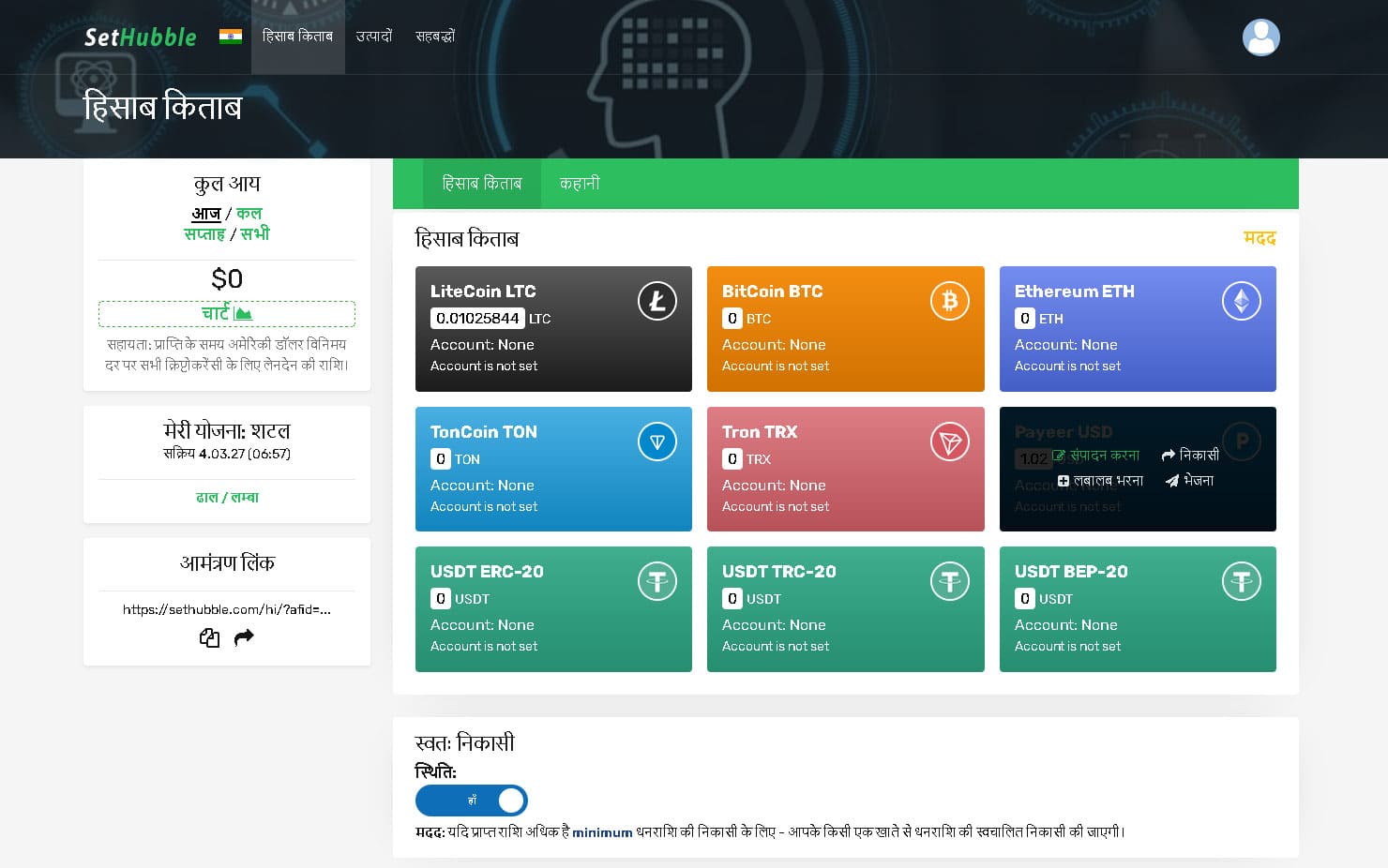Image resolution: width=1388 pixels, height=868 pixels.
Task: Click the invitation link URL field
Action: 227,609
